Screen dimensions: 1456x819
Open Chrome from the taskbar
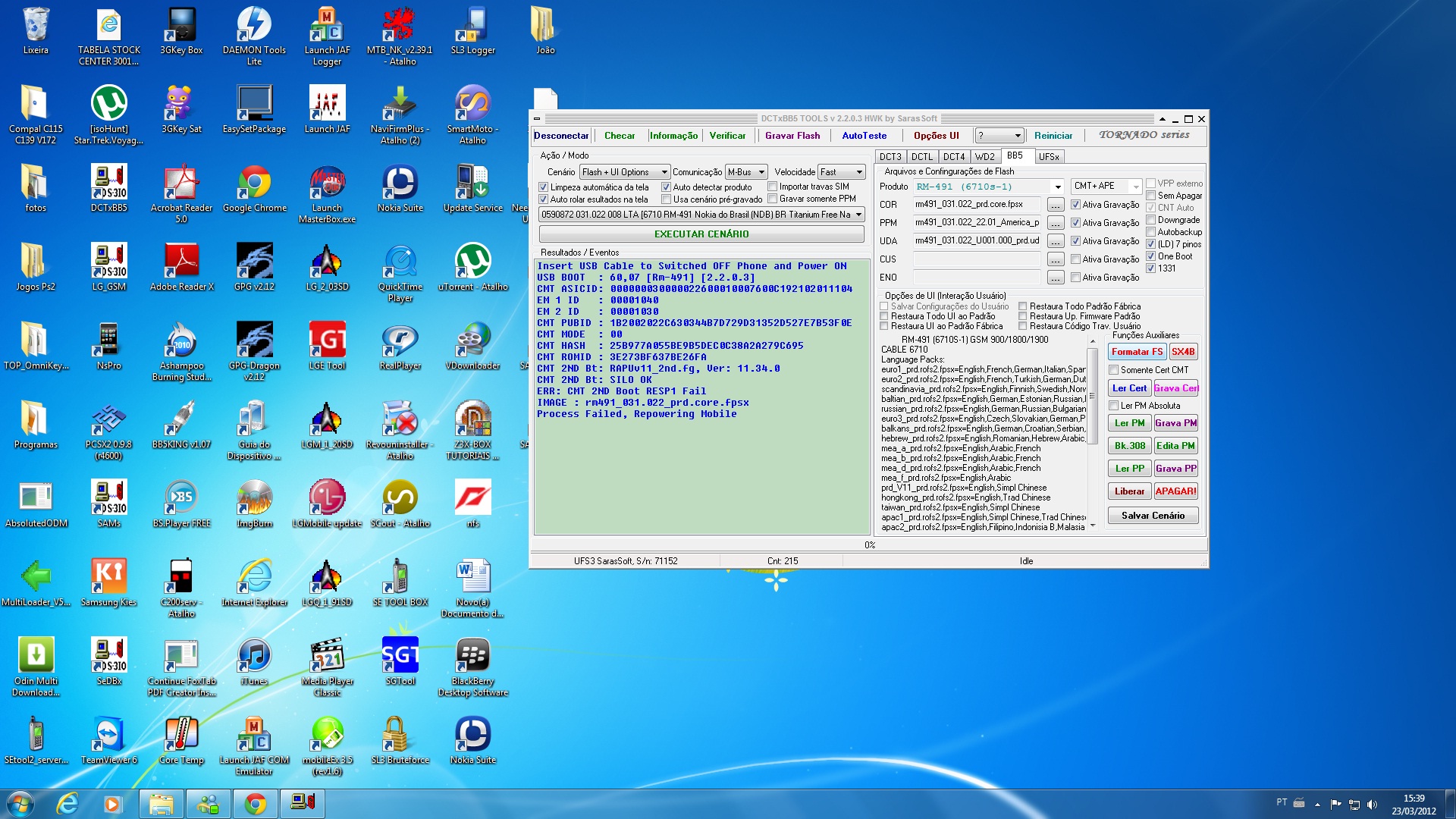(x=256, y=804)
